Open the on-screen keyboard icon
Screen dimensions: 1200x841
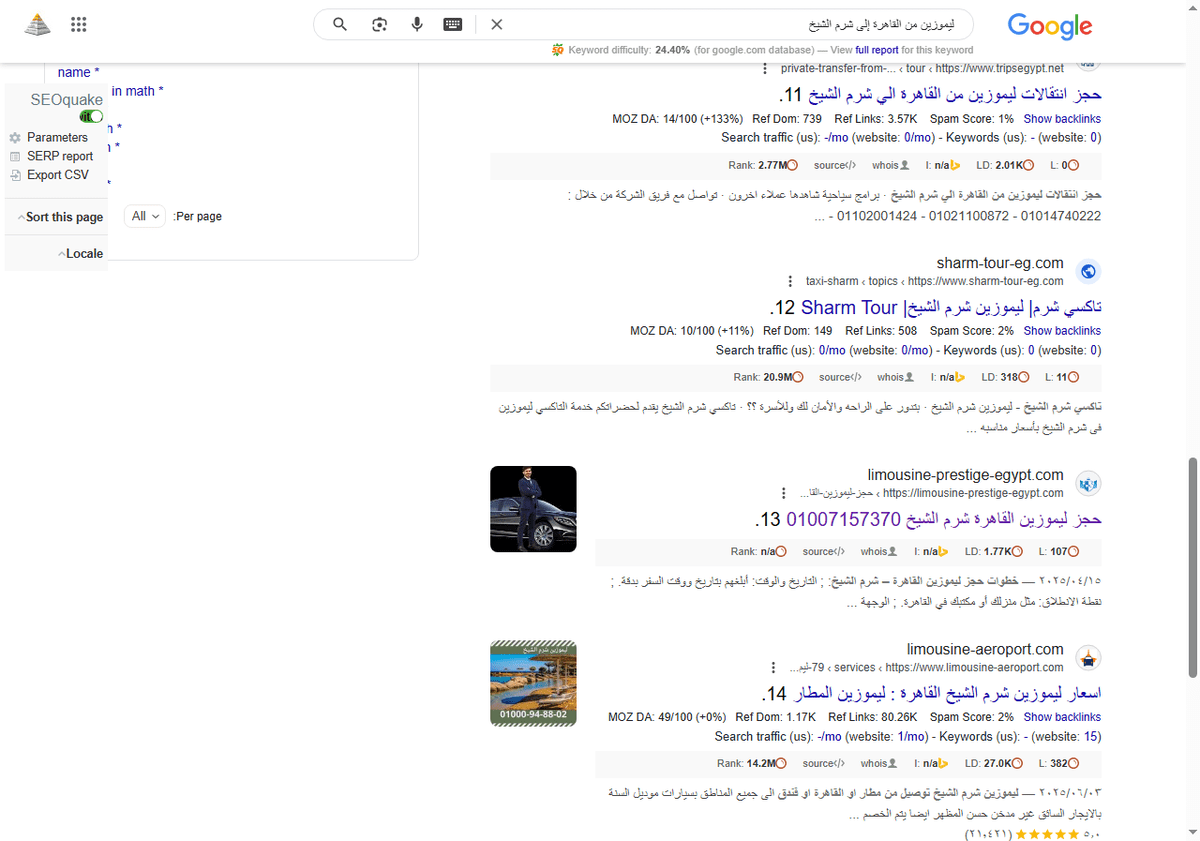(453, 24)
